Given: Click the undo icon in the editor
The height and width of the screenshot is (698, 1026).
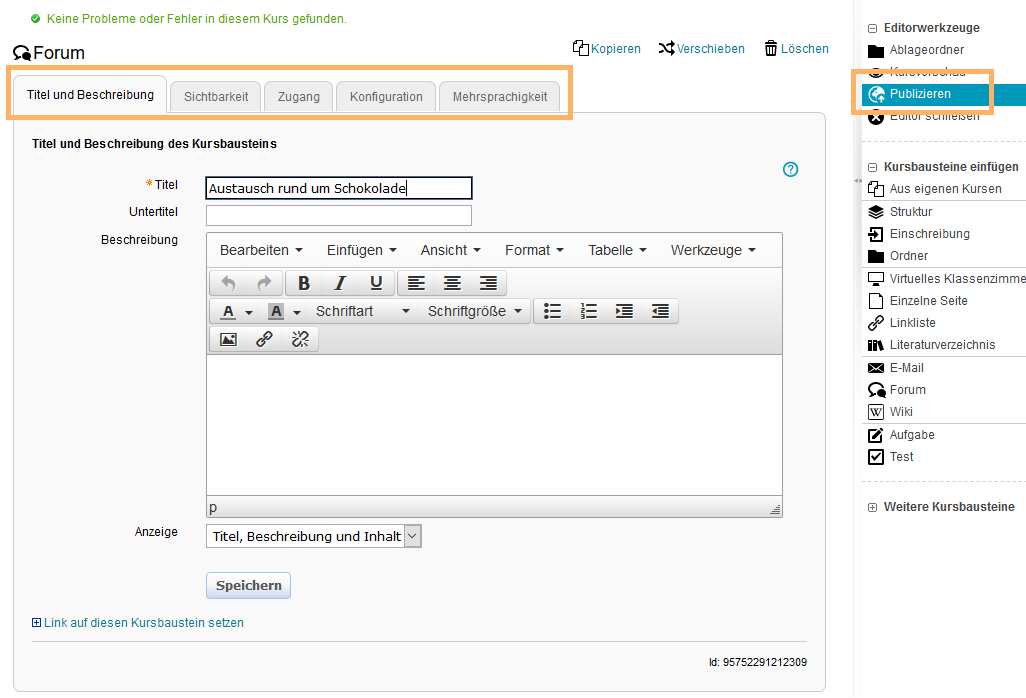Looking at the screenshot, I should [x=228, y=283].
